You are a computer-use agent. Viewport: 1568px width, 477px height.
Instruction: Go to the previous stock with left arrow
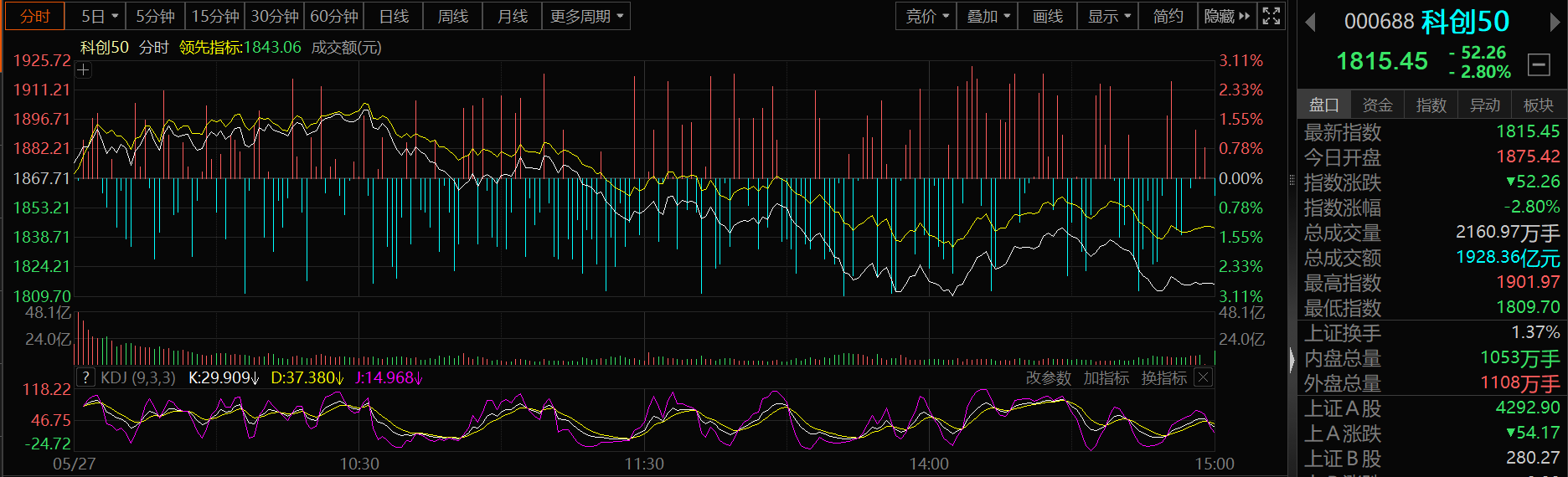1311,23
